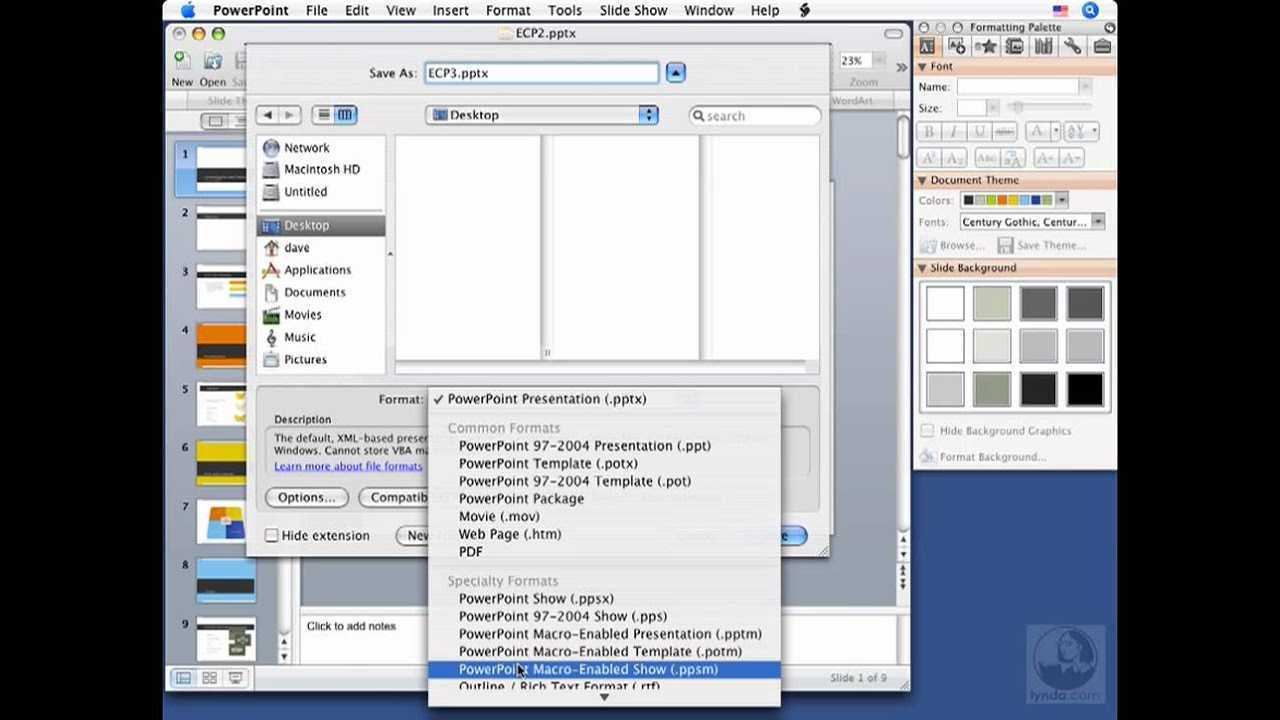Click the Subscript button in Formatting Palette
The width and height of the screenshot is (1280, 720).
954,158
